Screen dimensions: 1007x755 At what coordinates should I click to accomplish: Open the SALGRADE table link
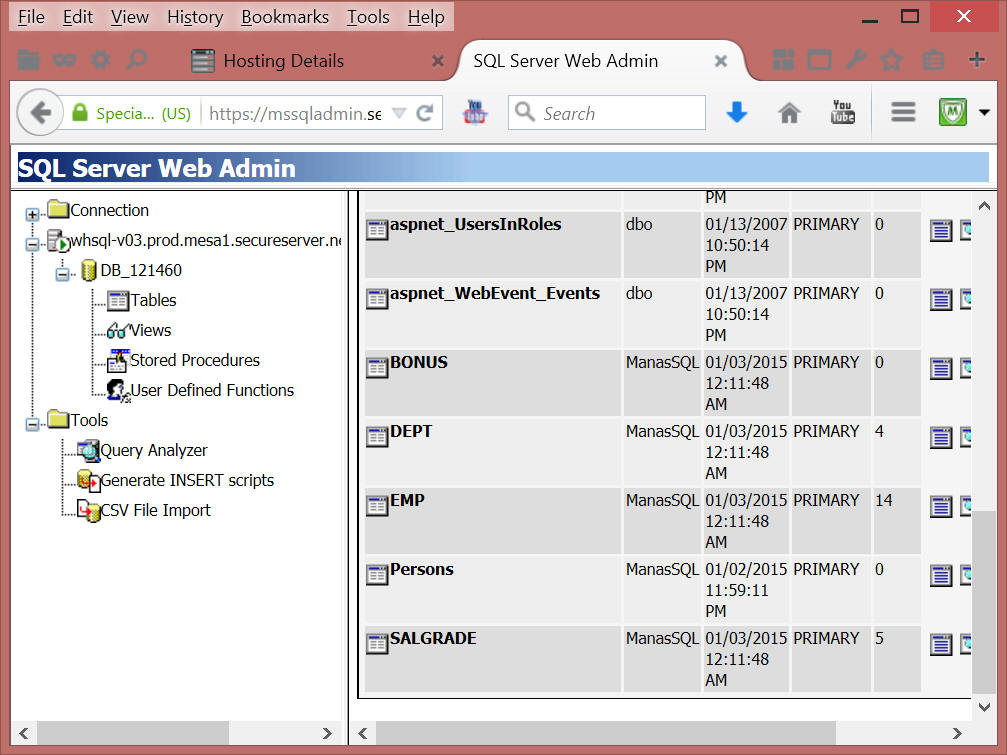coord(433,638)
